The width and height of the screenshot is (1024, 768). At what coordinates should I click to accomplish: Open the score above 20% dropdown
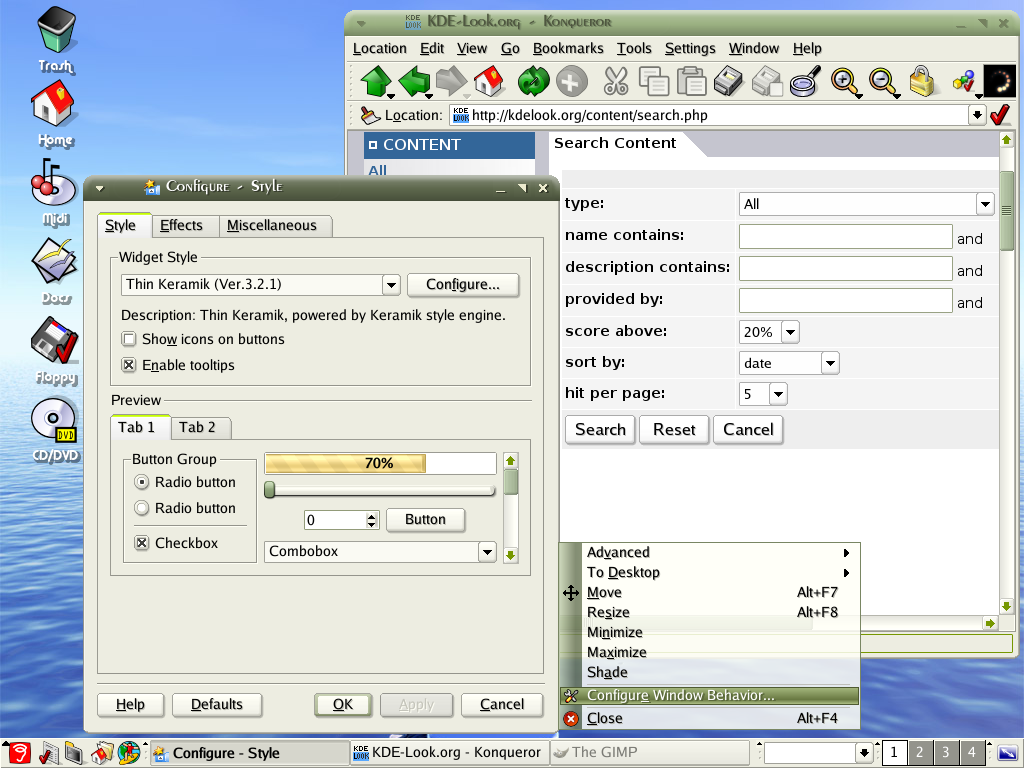click(769, 332)
